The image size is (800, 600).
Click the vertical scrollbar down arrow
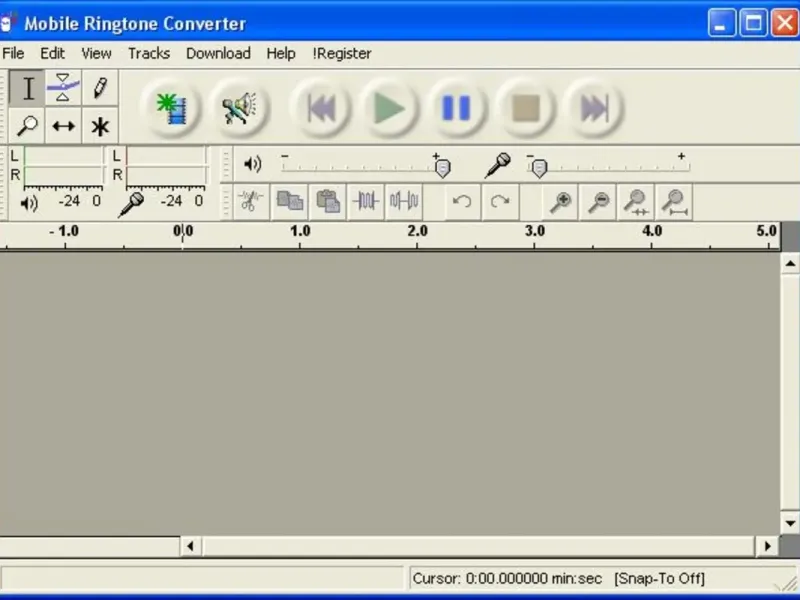pos(790,523)
